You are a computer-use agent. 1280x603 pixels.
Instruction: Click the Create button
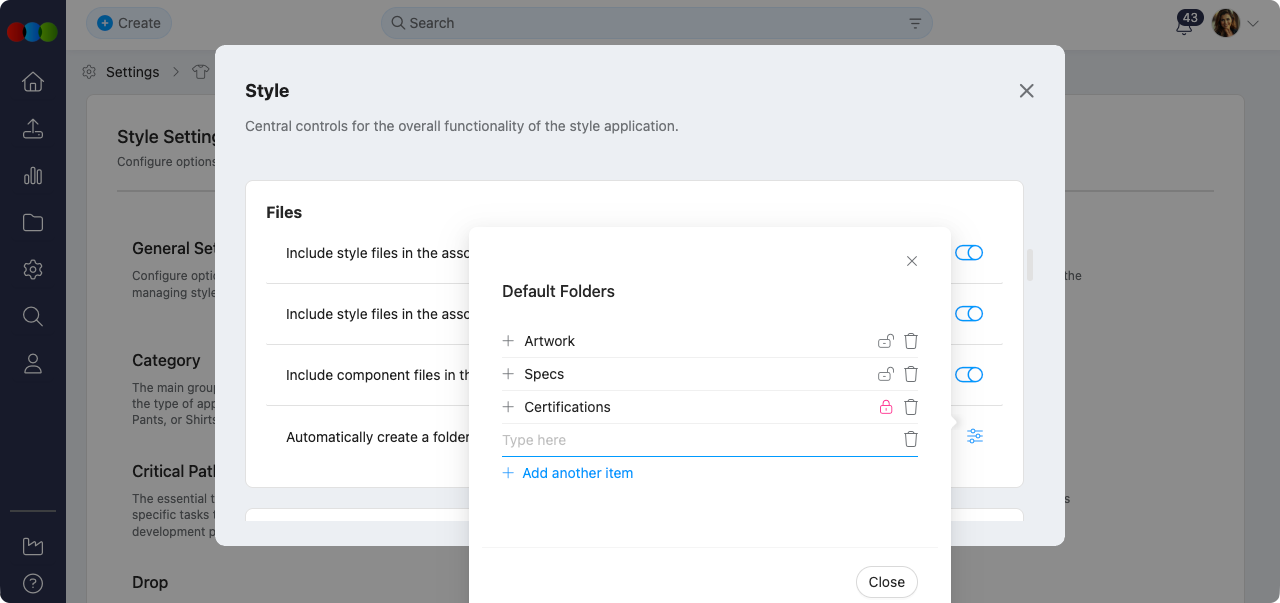pos(129,23)
